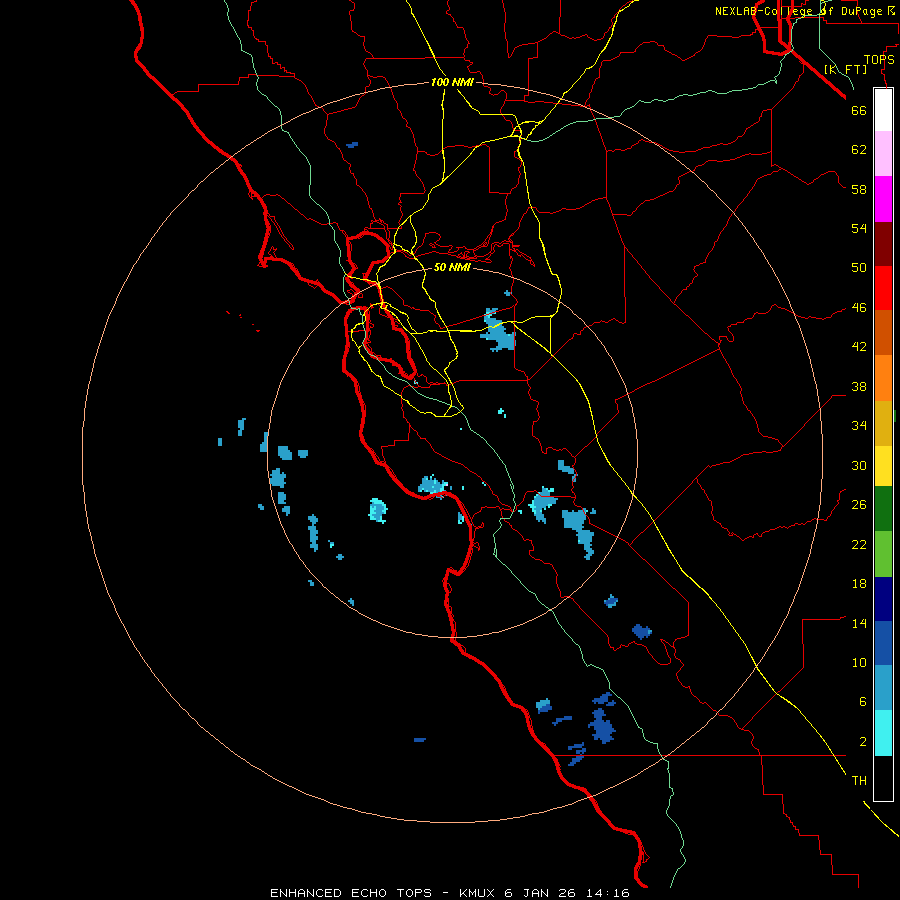
Task: Click the "6" legend value
Action: click(x=862, y=702)
